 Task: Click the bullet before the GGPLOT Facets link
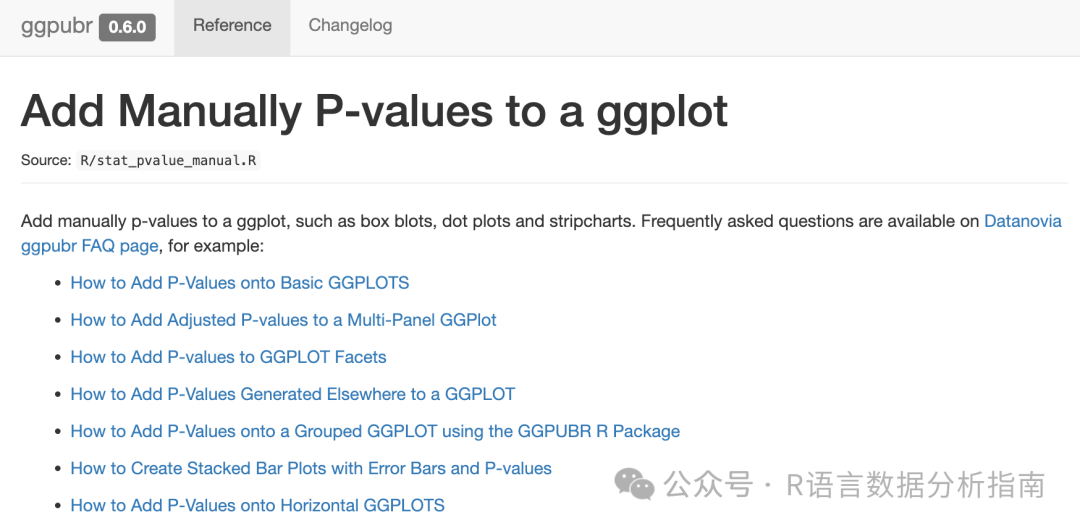coord(58,358)
